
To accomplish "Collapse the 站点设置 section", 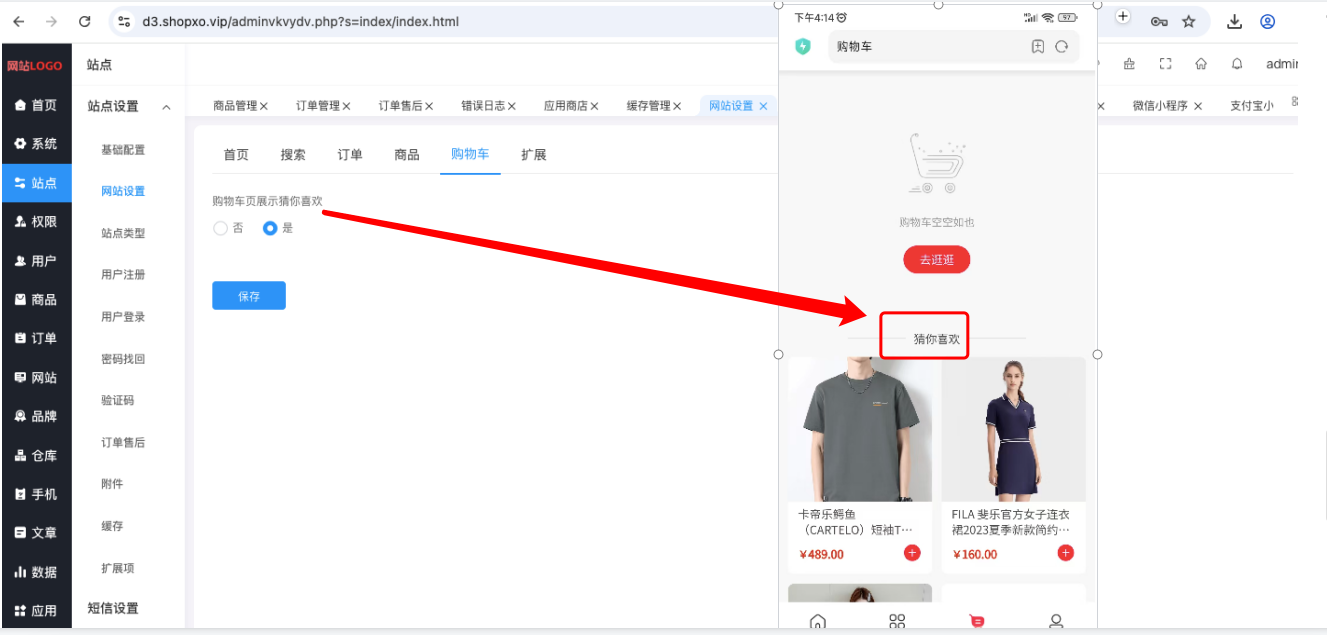I will 167,107.
